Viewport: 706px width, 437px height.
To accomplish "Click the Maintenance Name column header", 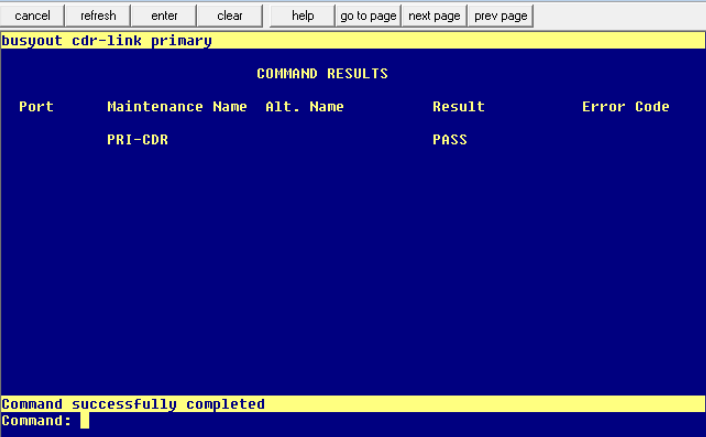I will pyautogui.click(x=177, y=107).
